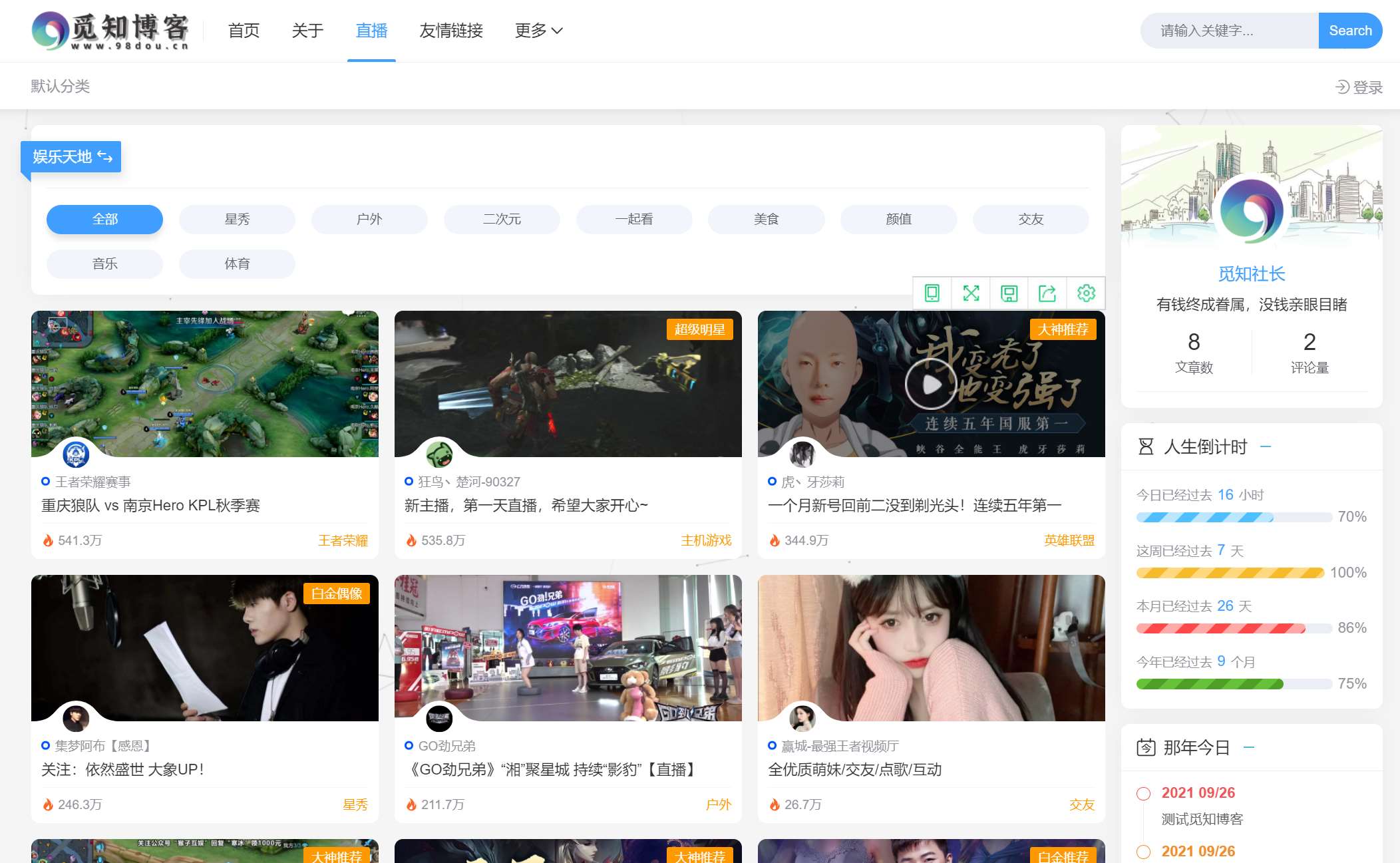
Task: Collapse the 人生倒计时 widget
Action: click(1266, 446)
